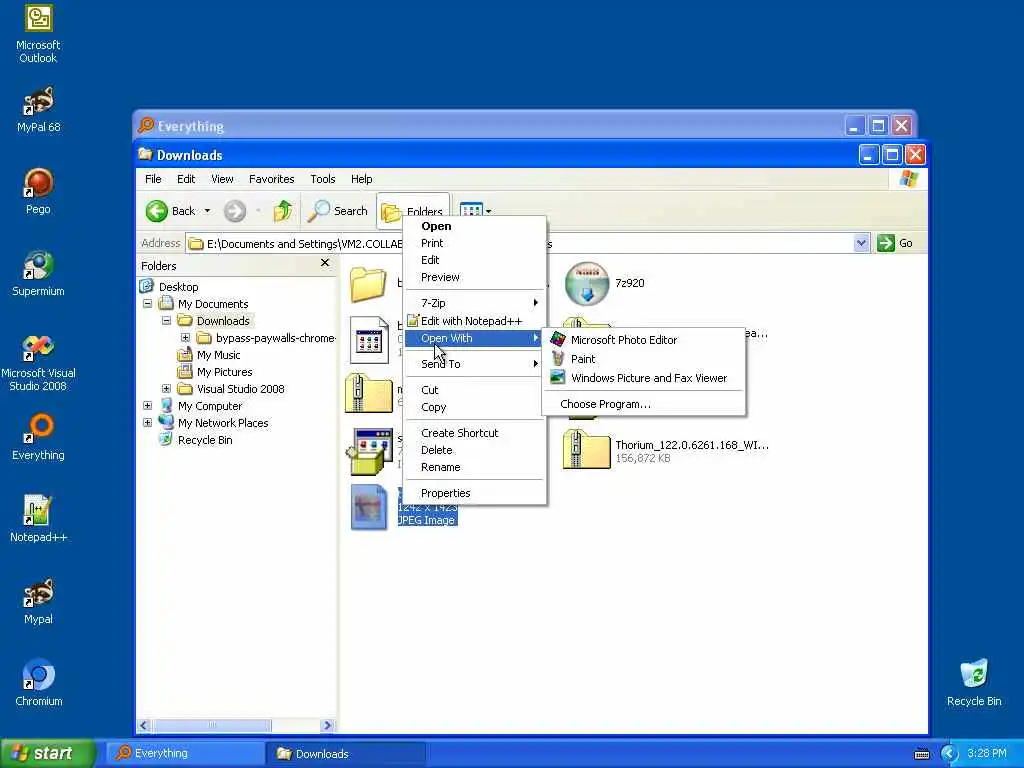Go up one folder level

click(x=283, y=211)
